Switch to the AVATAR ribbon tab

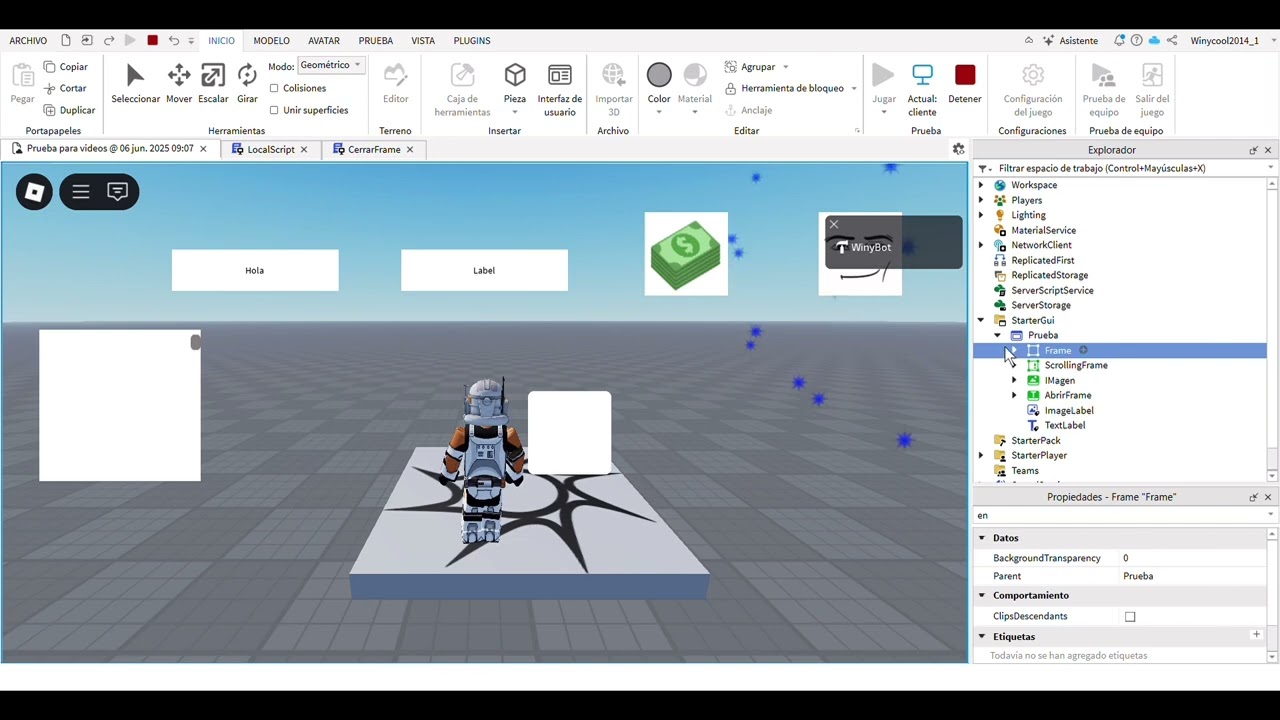coord(324,41)
